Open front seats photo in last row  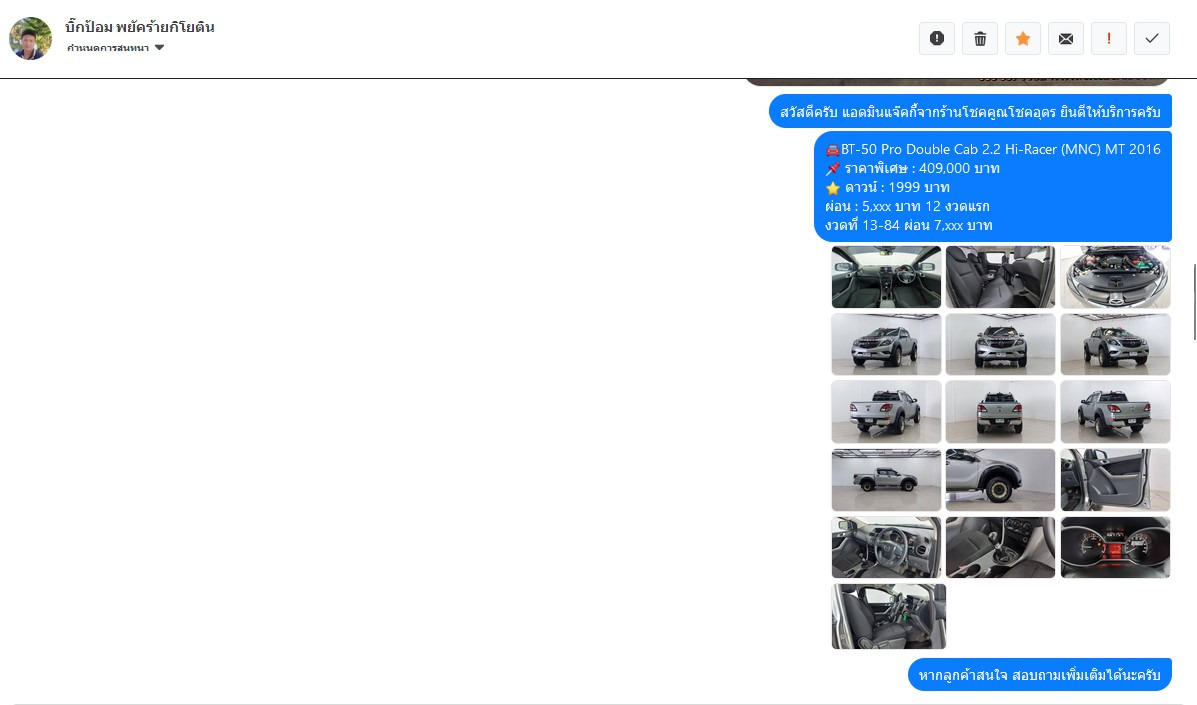click(889, 616)
